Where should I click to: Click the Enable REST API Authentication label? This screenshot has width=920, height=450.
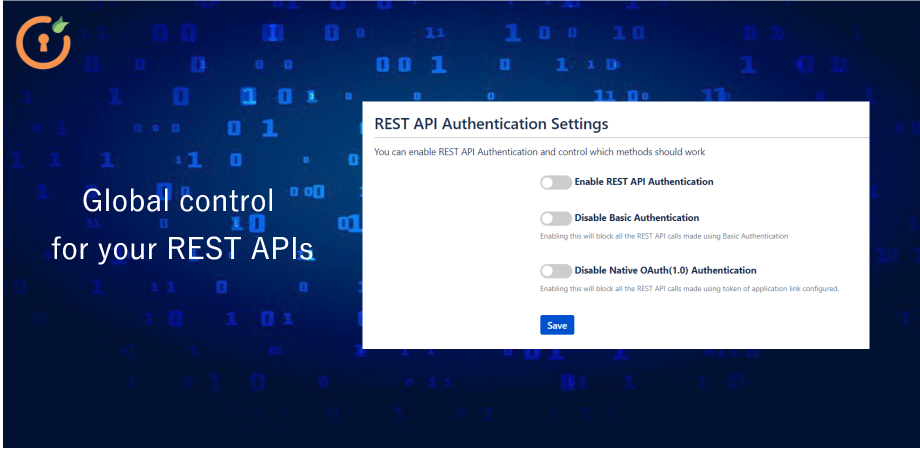(643, 182)
